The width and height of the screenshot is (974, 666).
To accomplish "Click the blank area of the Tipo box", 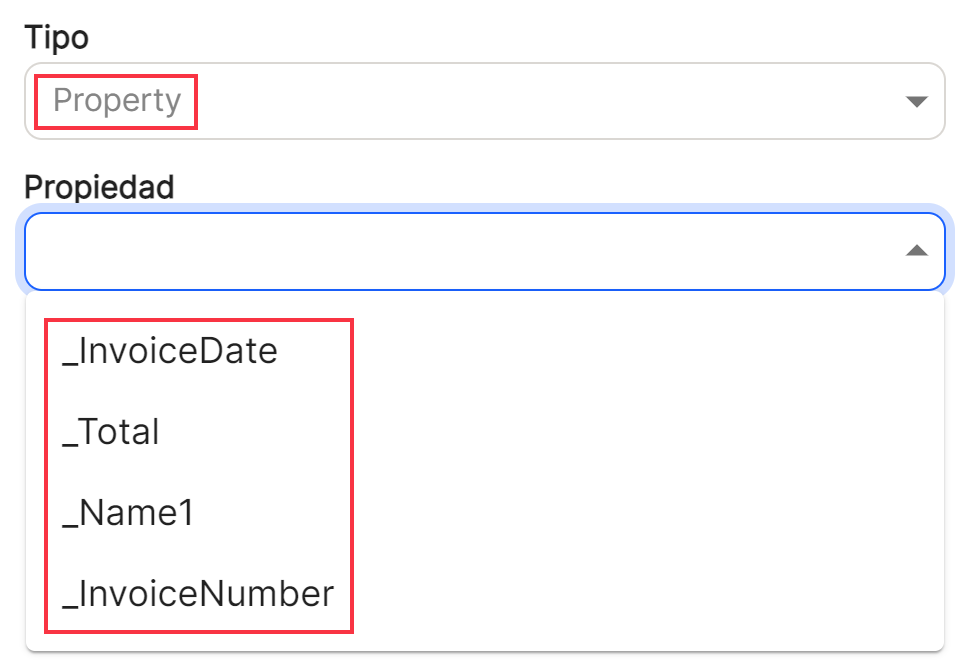I will [547, 101].
